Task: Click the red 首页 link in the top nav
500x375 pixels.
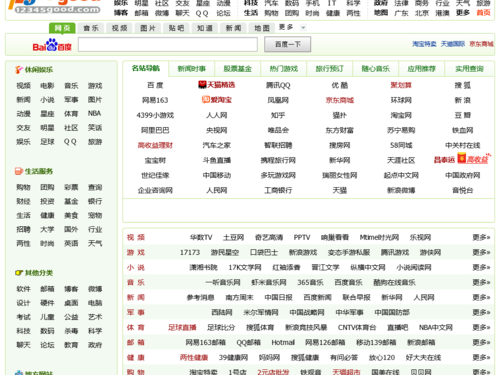Action: coord(483,13)
